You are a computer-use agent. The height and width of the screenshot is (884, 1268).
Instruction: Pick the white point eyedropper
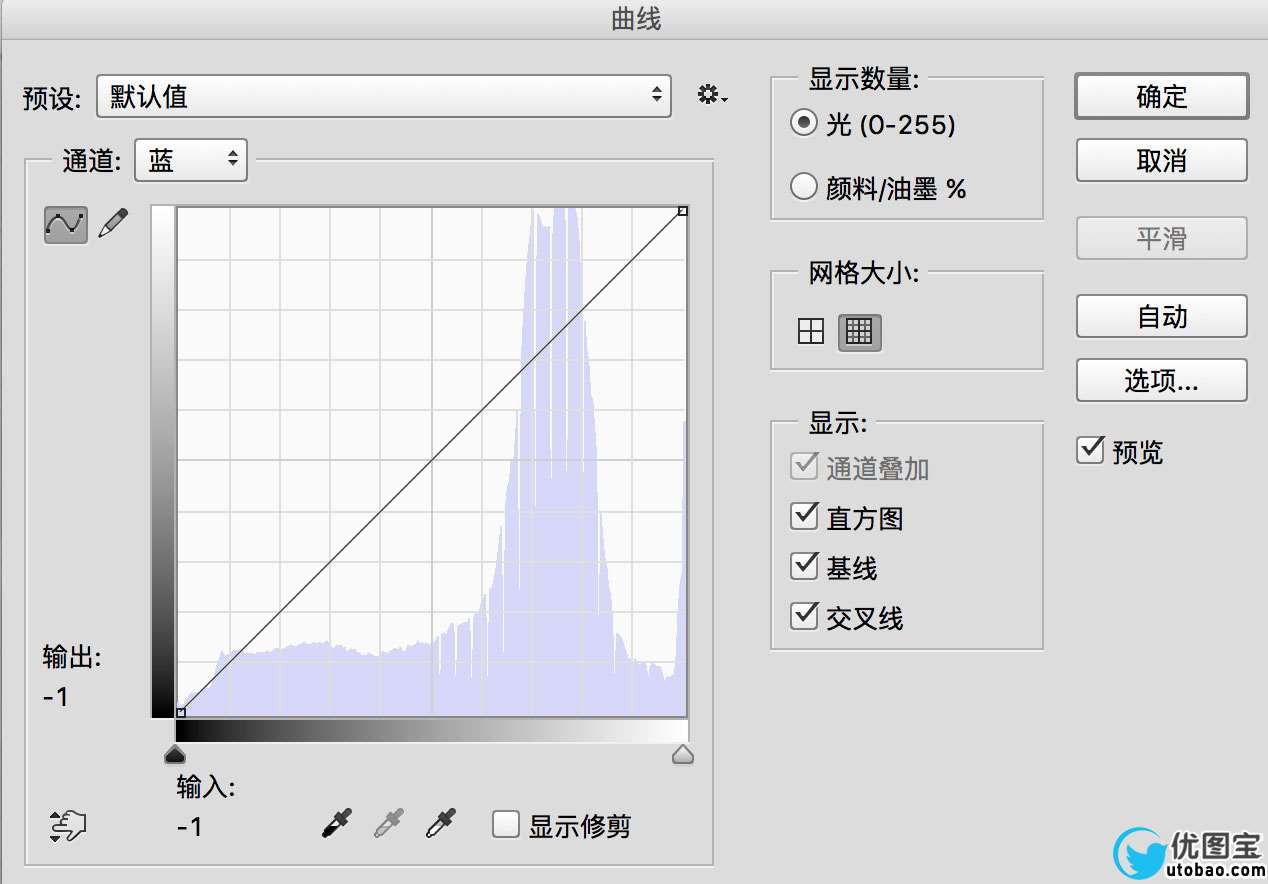click(x=440, y=824)
